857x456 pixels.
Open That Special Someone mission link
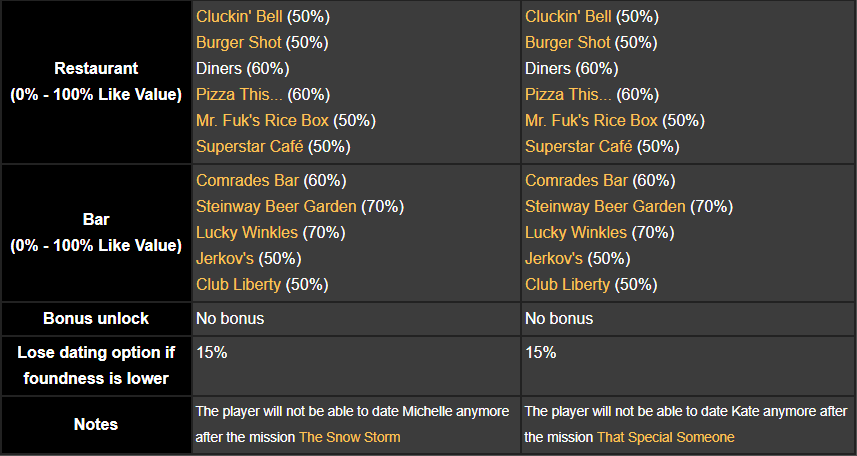coord(665,437)
